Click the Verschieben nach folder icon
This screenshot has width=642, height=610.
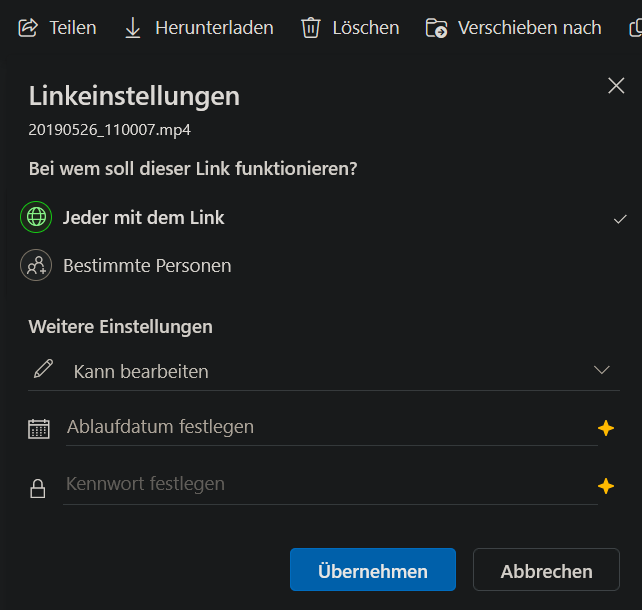click(436, 28)
